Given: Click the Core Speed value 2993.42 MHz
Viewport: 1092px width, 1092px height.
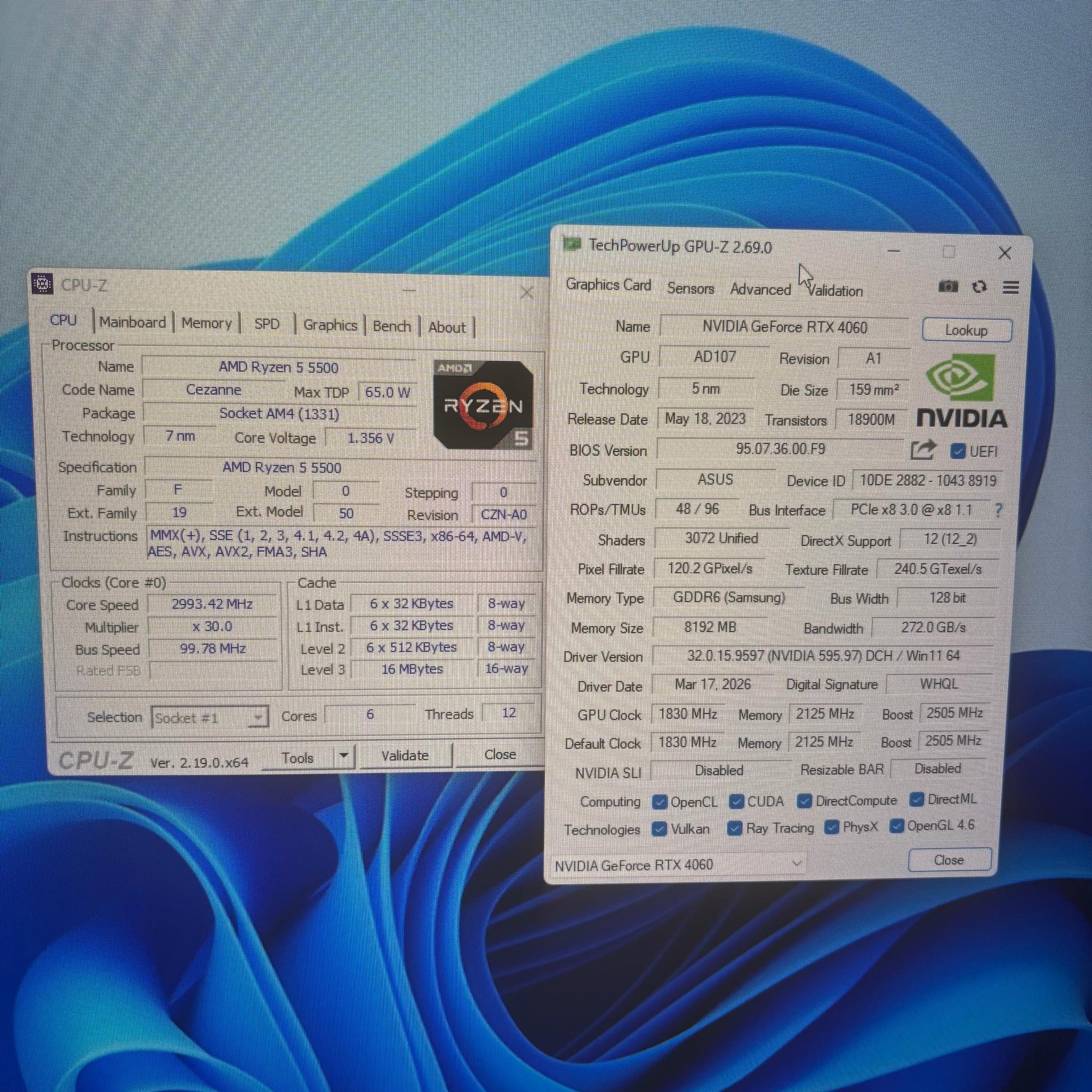Looking at the screenshot, I should click(212, 604).
